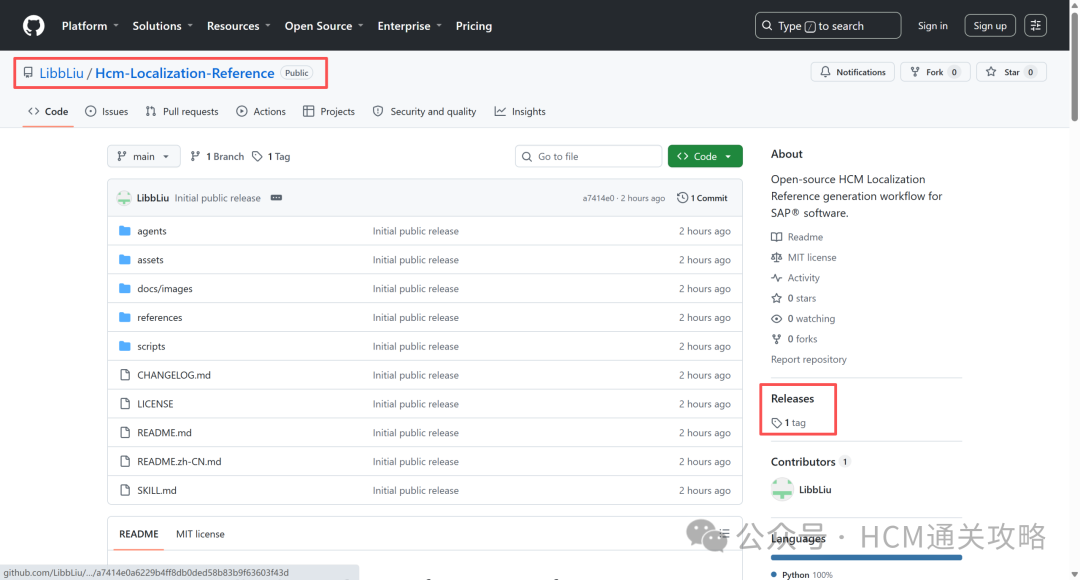
Task: Open the Pull requests tab
Action: 182,112
